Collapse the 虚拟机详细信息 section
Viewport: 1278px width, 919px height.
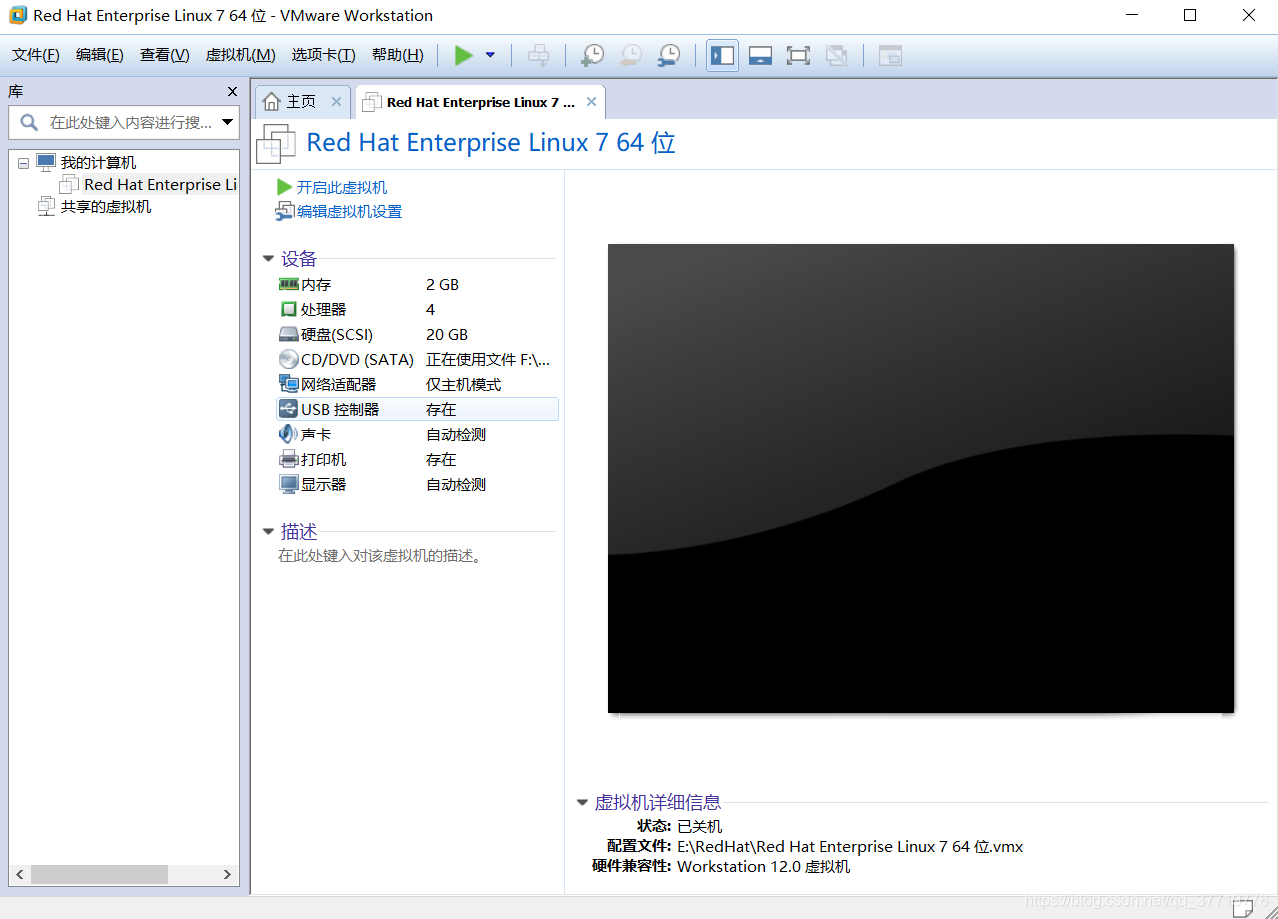pyautogui.click(x=582, y=803)
